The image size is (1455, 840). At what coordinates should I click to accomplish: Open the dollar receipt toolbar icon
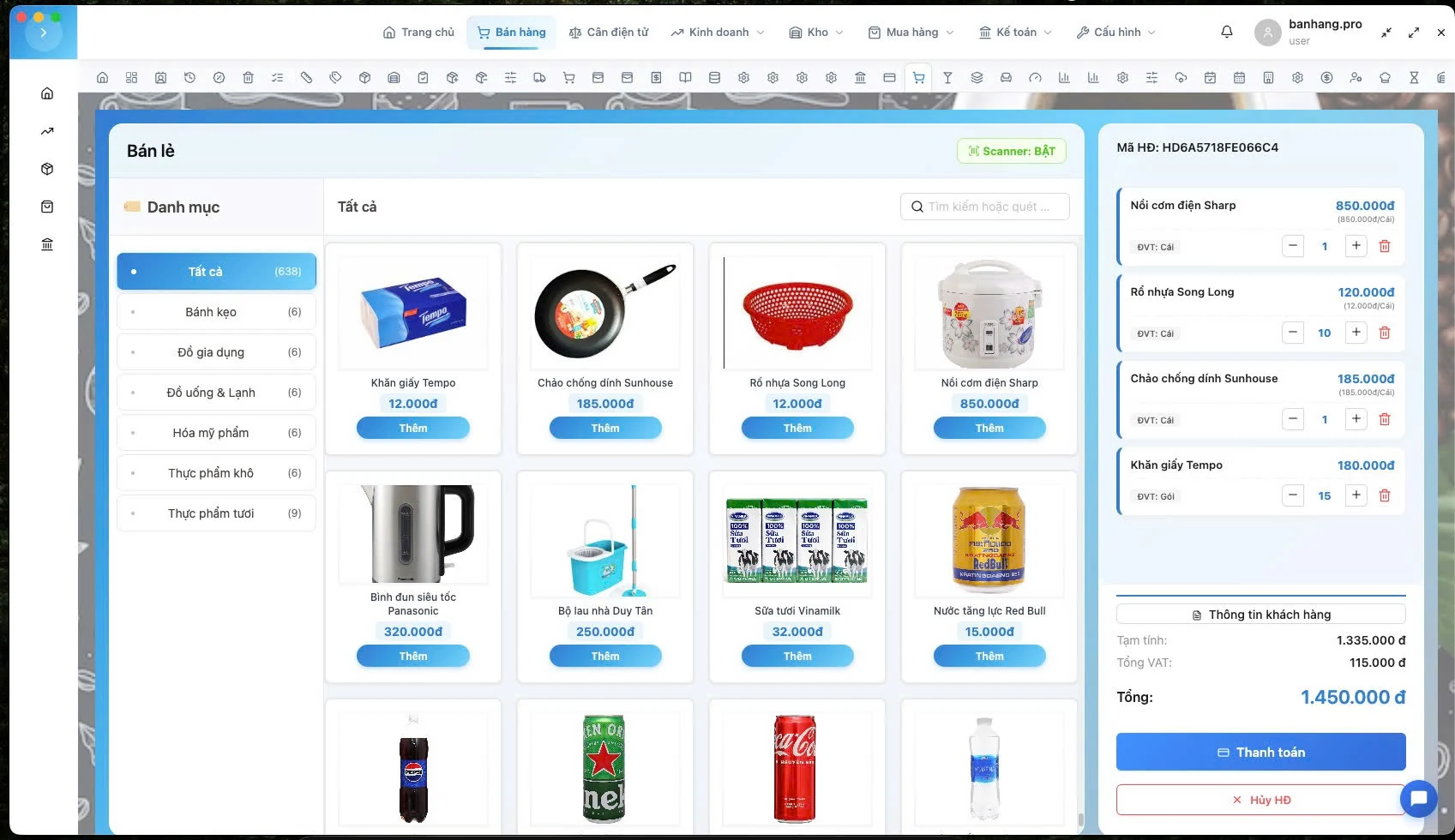pyautogui.click(x=656, y=77)
